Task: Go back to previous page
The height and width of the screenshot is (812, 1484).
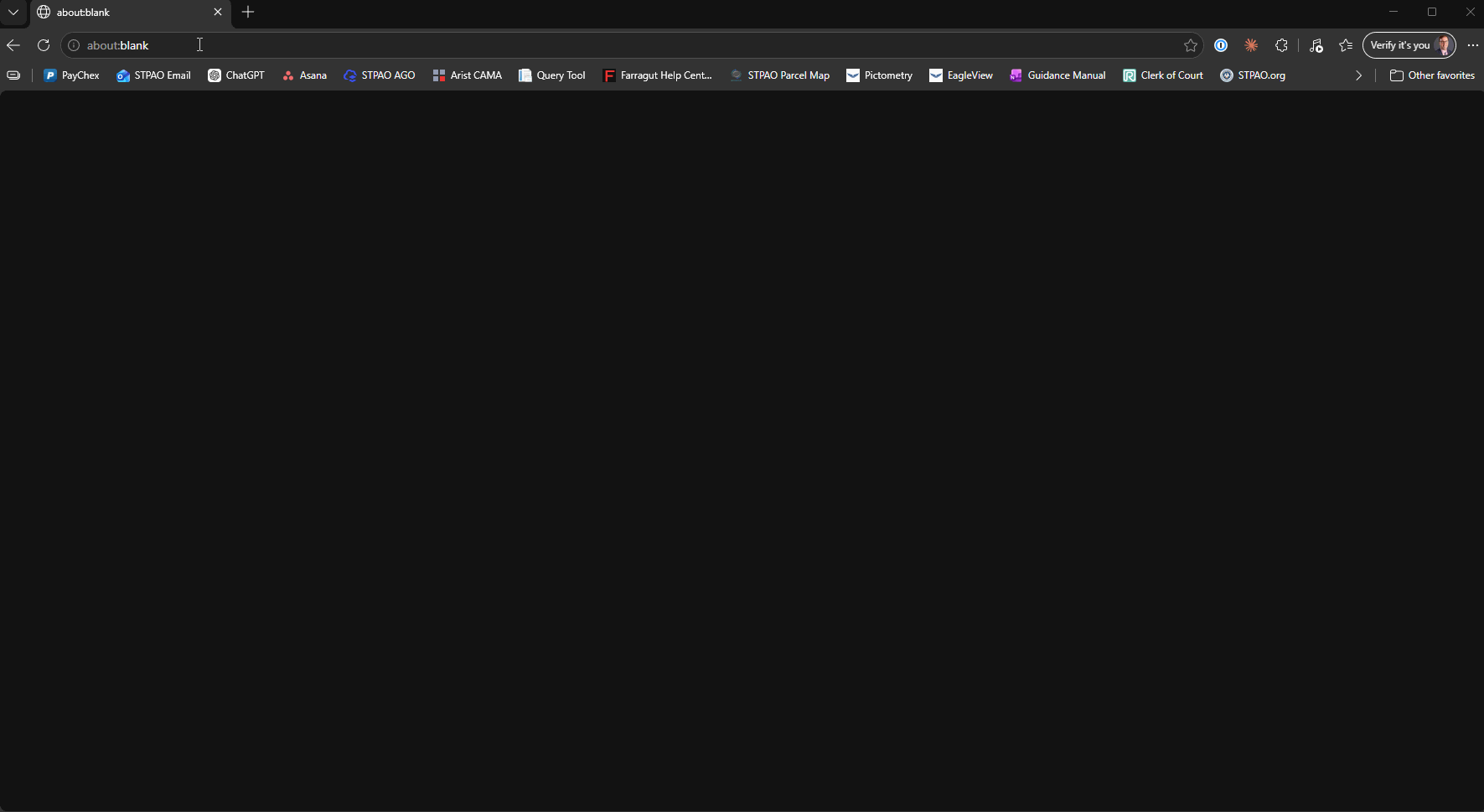Action: point(13,45)
